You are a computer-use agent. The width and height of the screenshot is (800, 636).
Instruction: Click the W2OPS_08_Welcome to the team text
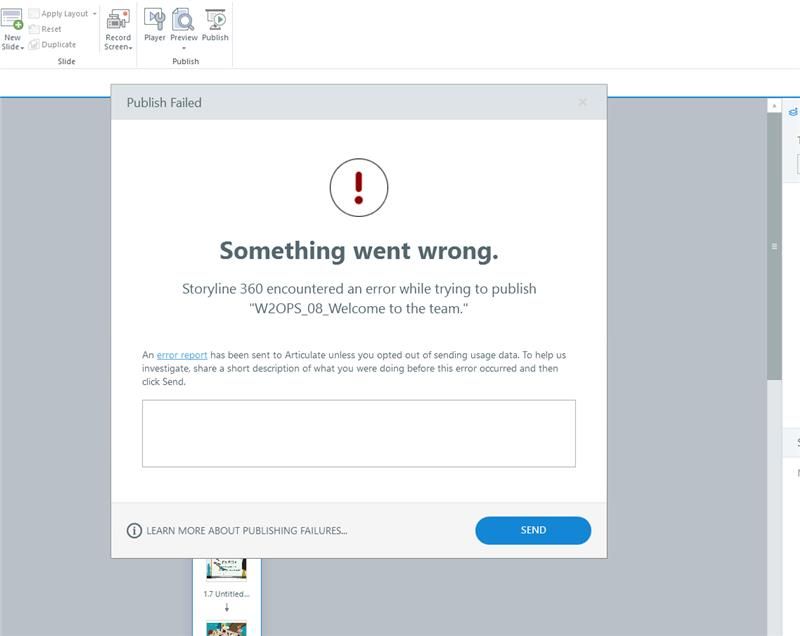coord(359,309)
